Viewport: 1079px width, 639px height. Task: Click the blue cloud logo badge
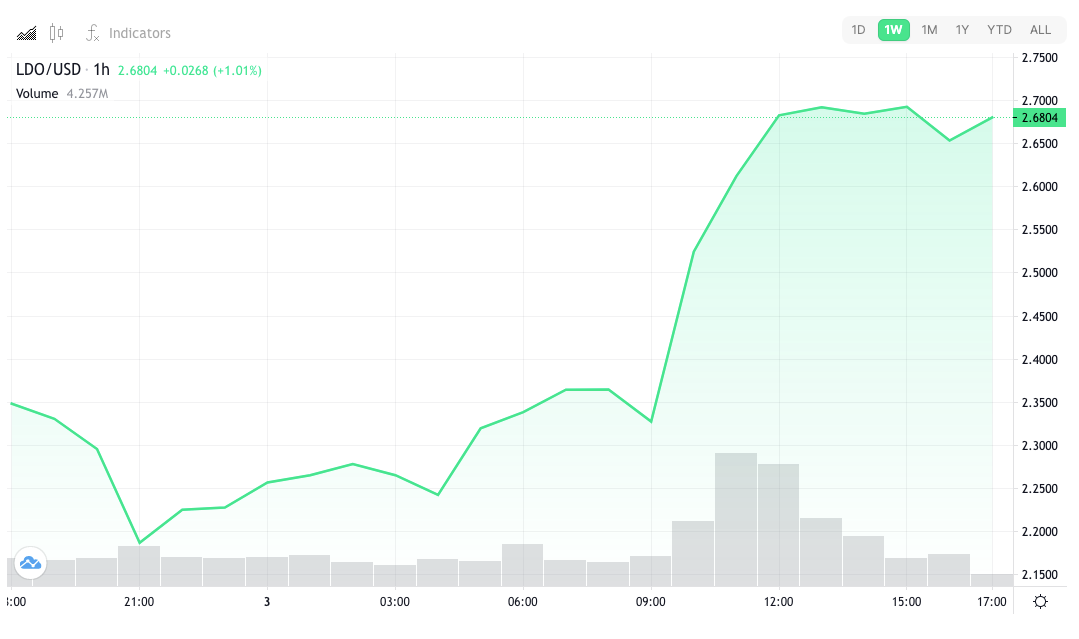[30, 563]
